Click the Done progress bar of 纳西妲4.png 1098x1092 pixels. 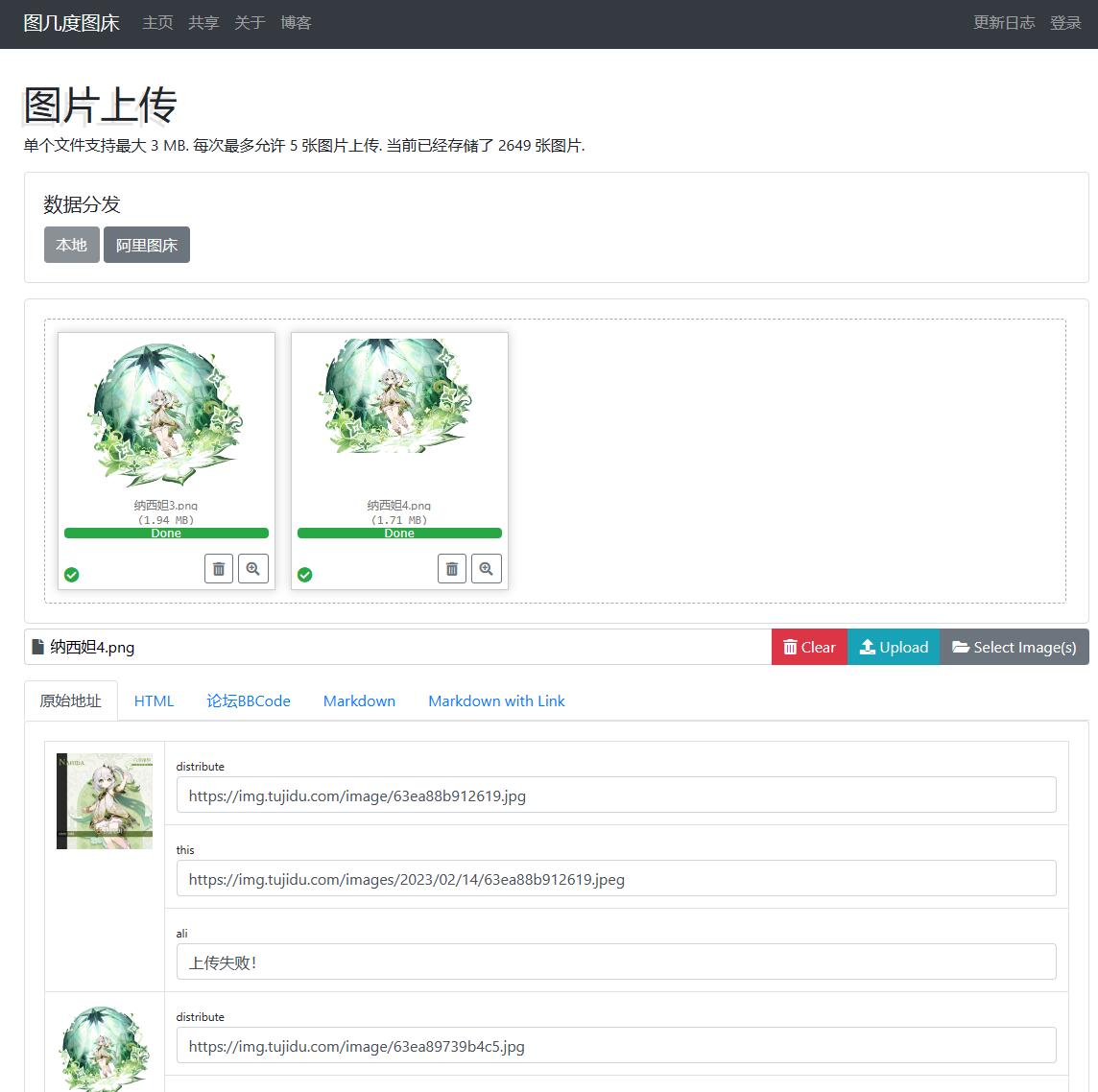pyautogui.click(x=399, y=534)
